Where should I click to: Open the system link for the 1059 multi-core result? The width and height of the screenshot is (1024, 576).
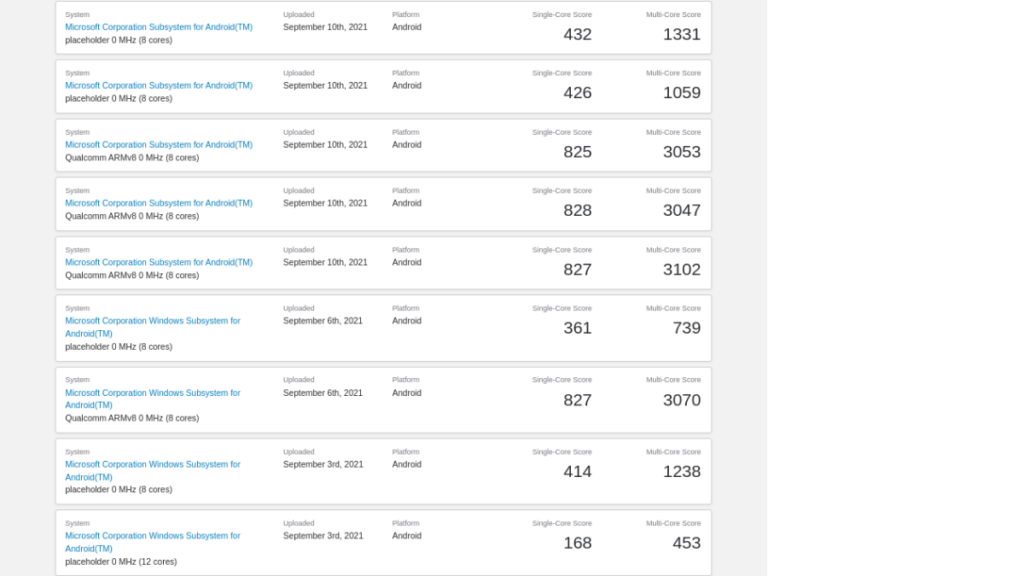(x=158, y=86)
